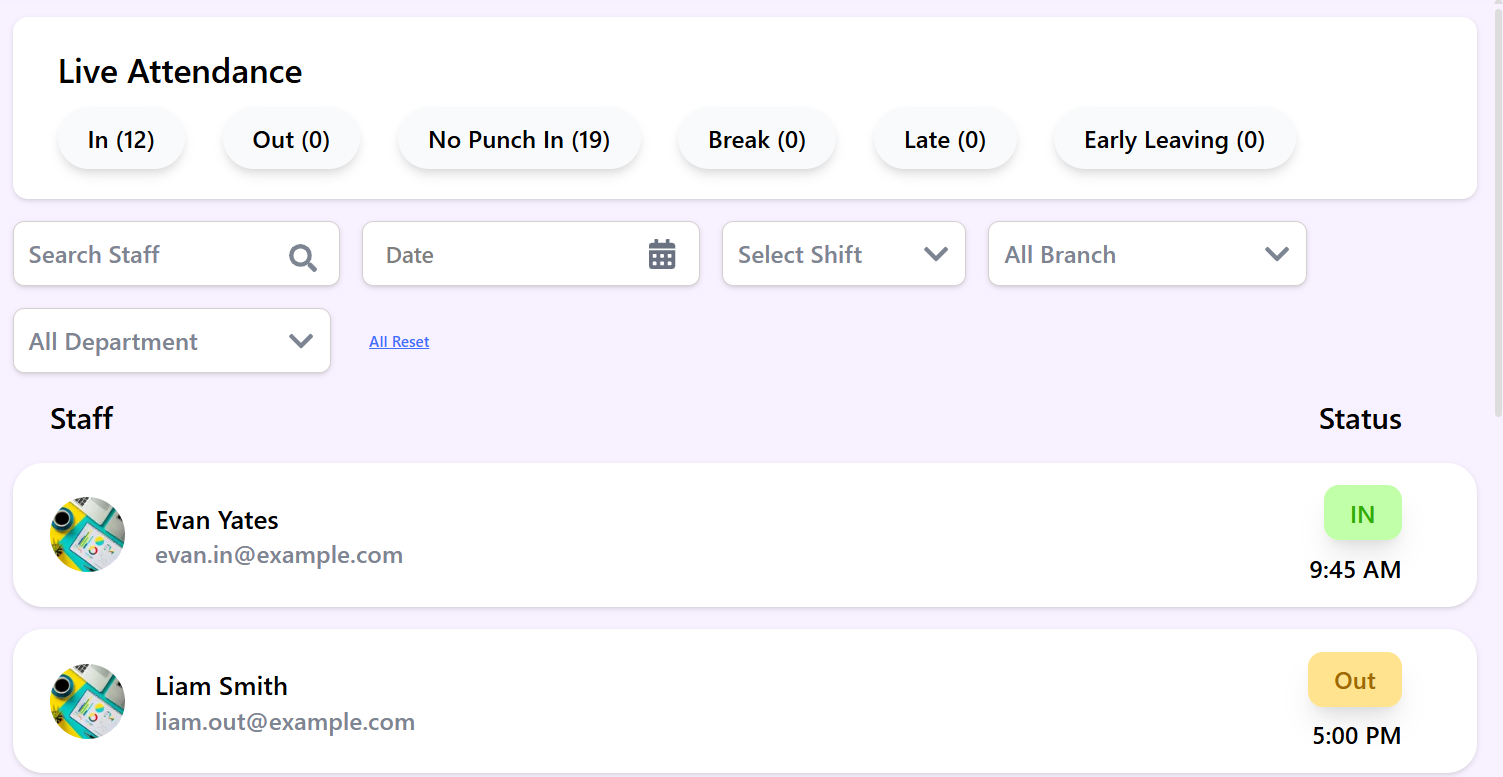Click Liam Smith's yellow Out status badge
Image resolution: width=1503 pixels, height=777 pixels.
(x=1355, y=679)
